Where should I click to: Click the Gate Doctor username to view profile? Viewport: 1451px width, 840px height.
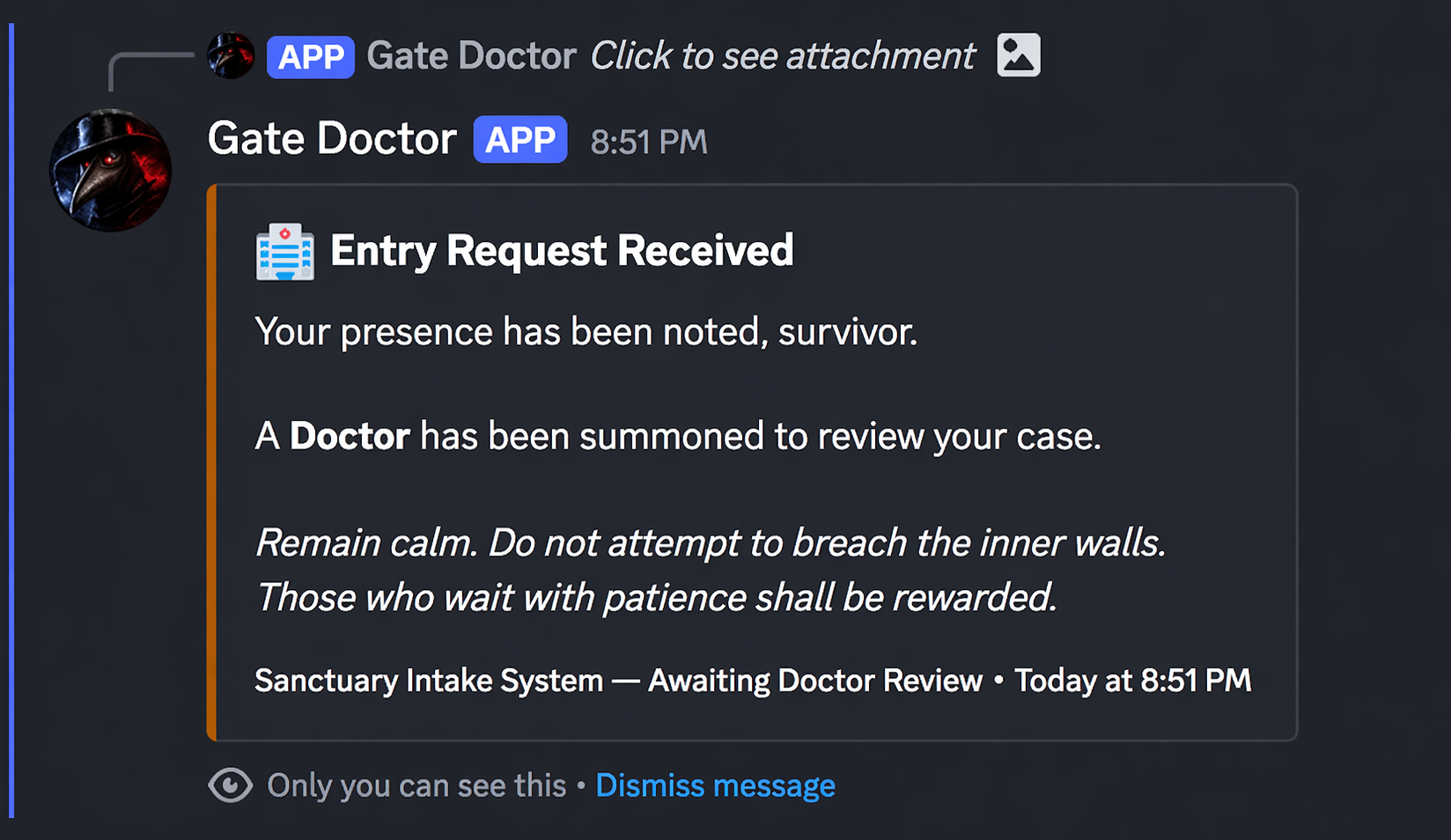tap(331, 138)
